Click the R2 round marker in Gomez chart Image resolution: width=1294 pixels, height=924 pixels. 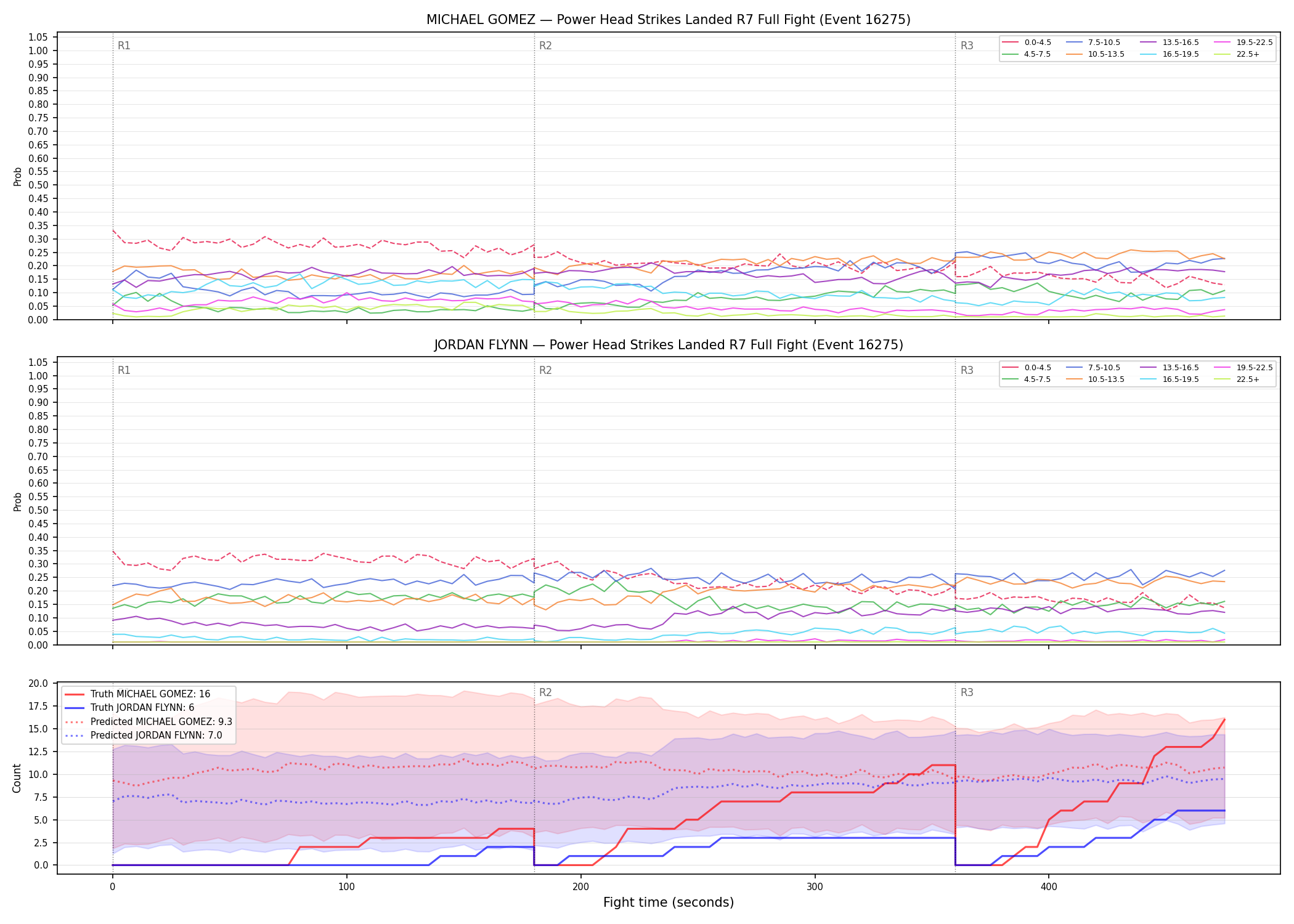[x=545, y=46]
